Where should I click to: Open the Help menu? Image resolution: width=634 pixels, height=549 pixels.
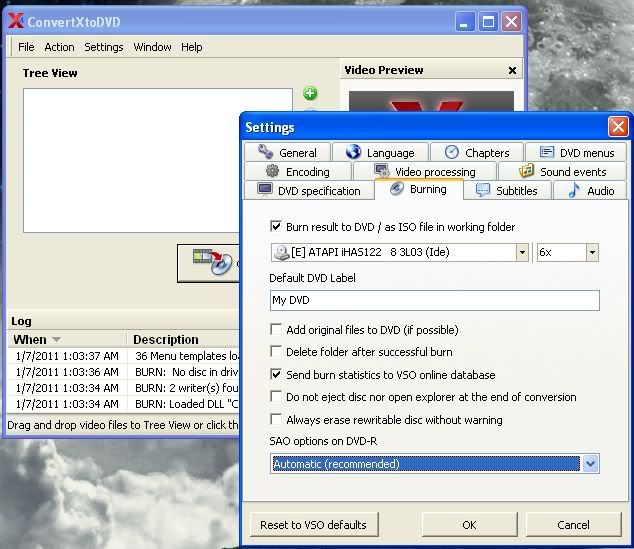click(192, 47)
